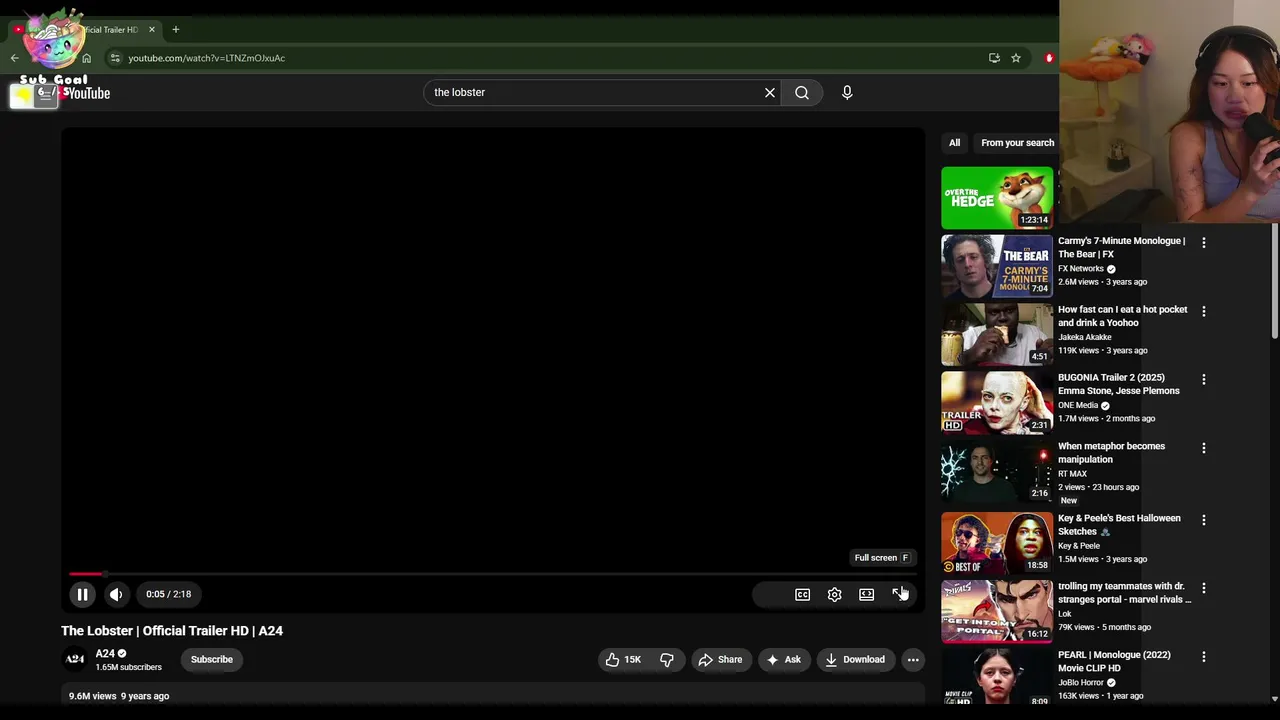Click the install app icon in address bar

click(994, 58)
